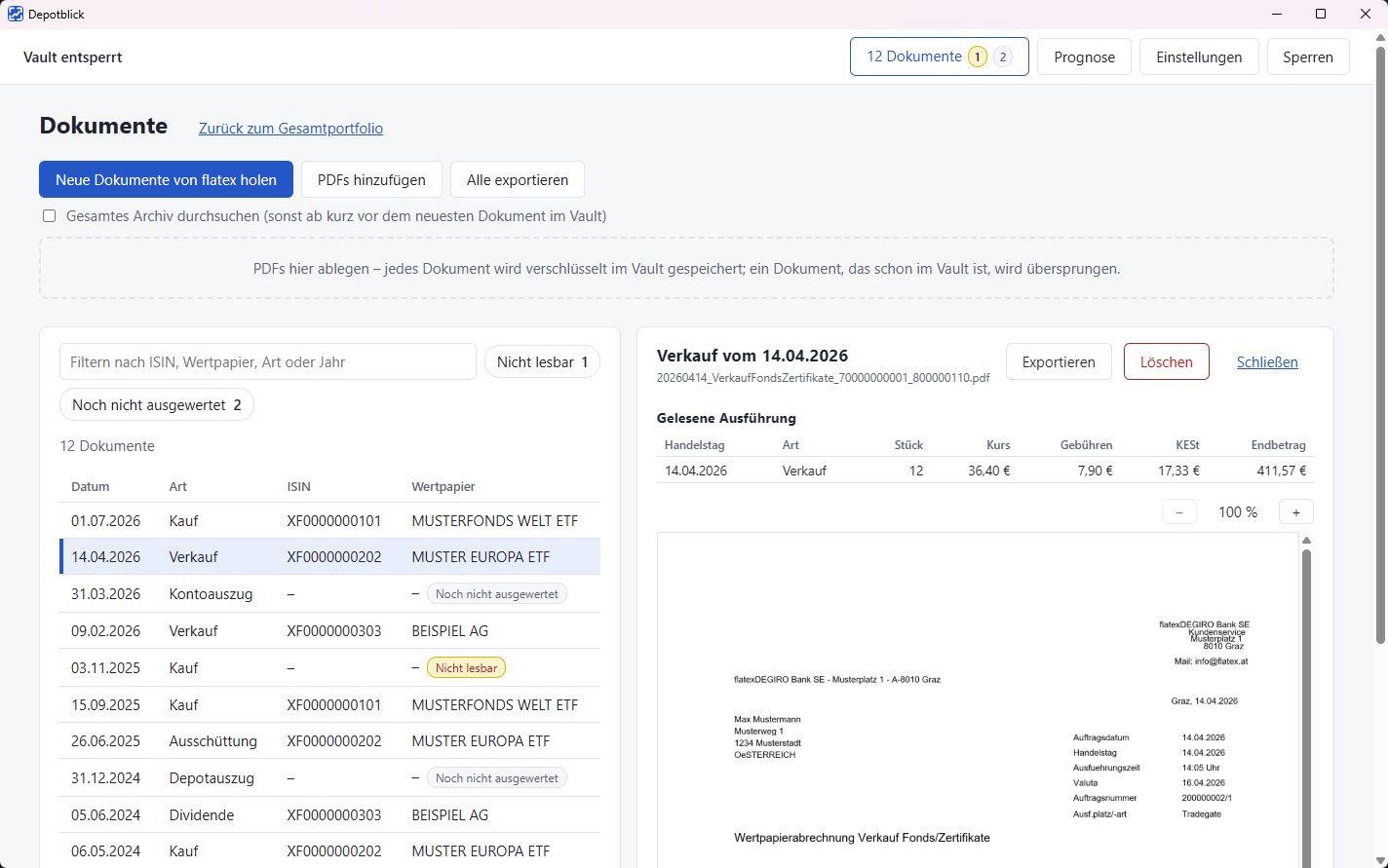Click the '100 %' zoom level value
This screenshot has width=1388, height=868.
coord(1238,512)
